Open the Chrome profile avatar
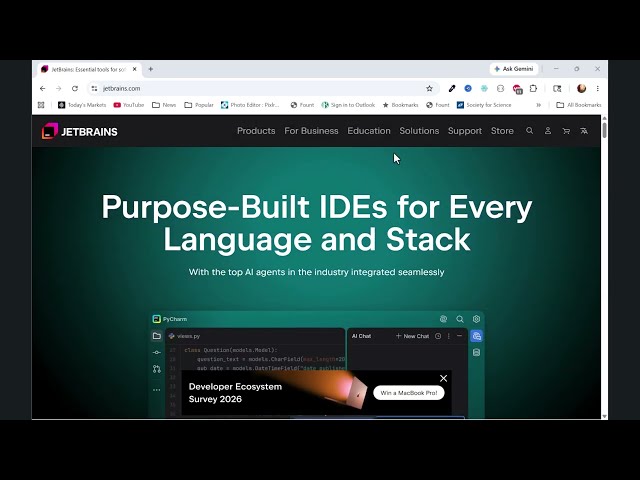Image resolution: width=640 pixels, height=480 pixels. [581, 89]
